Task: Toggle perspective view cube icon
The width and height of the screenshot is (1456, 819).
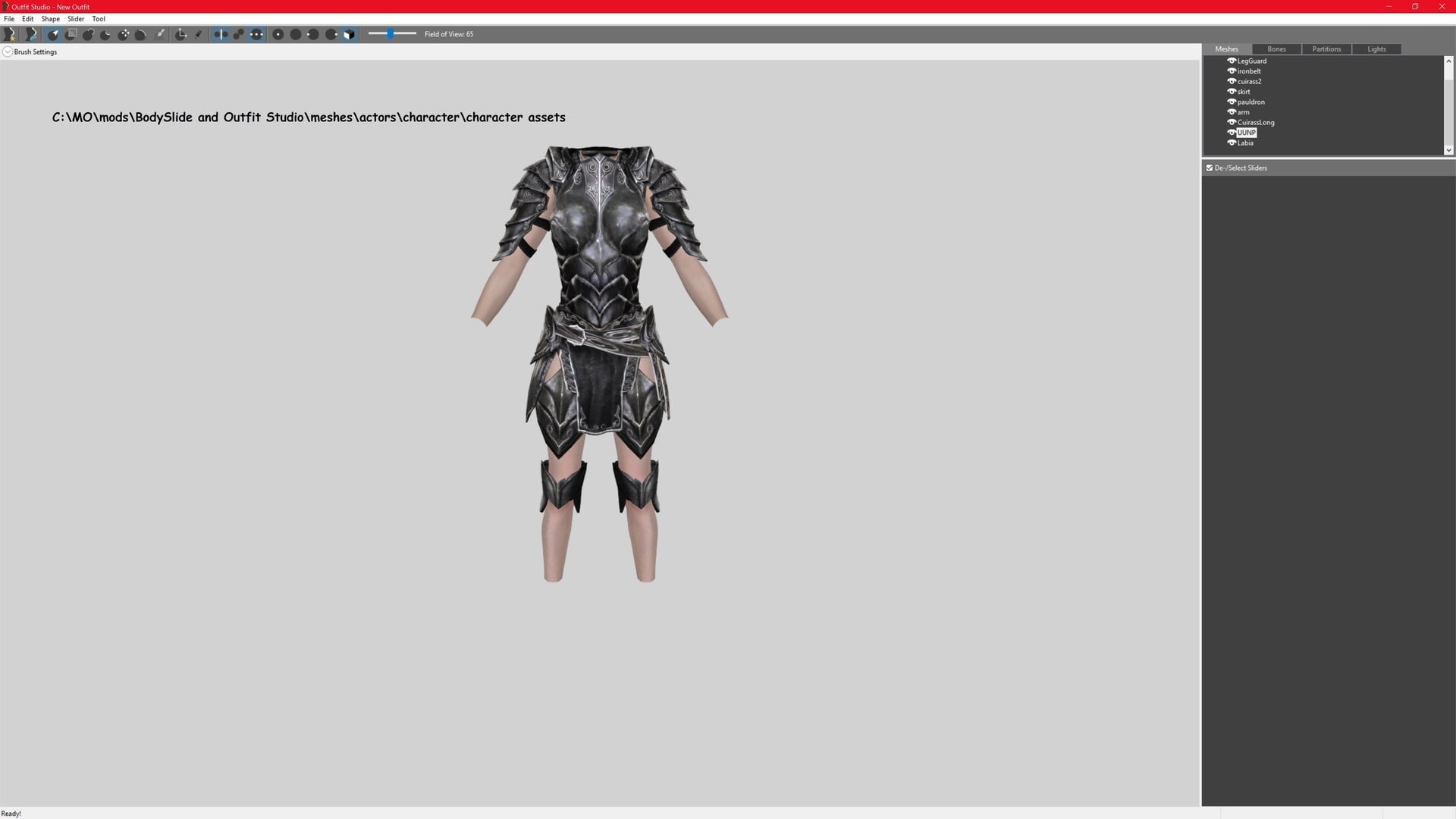Action: pyautogui.click(x=349, y=34)
